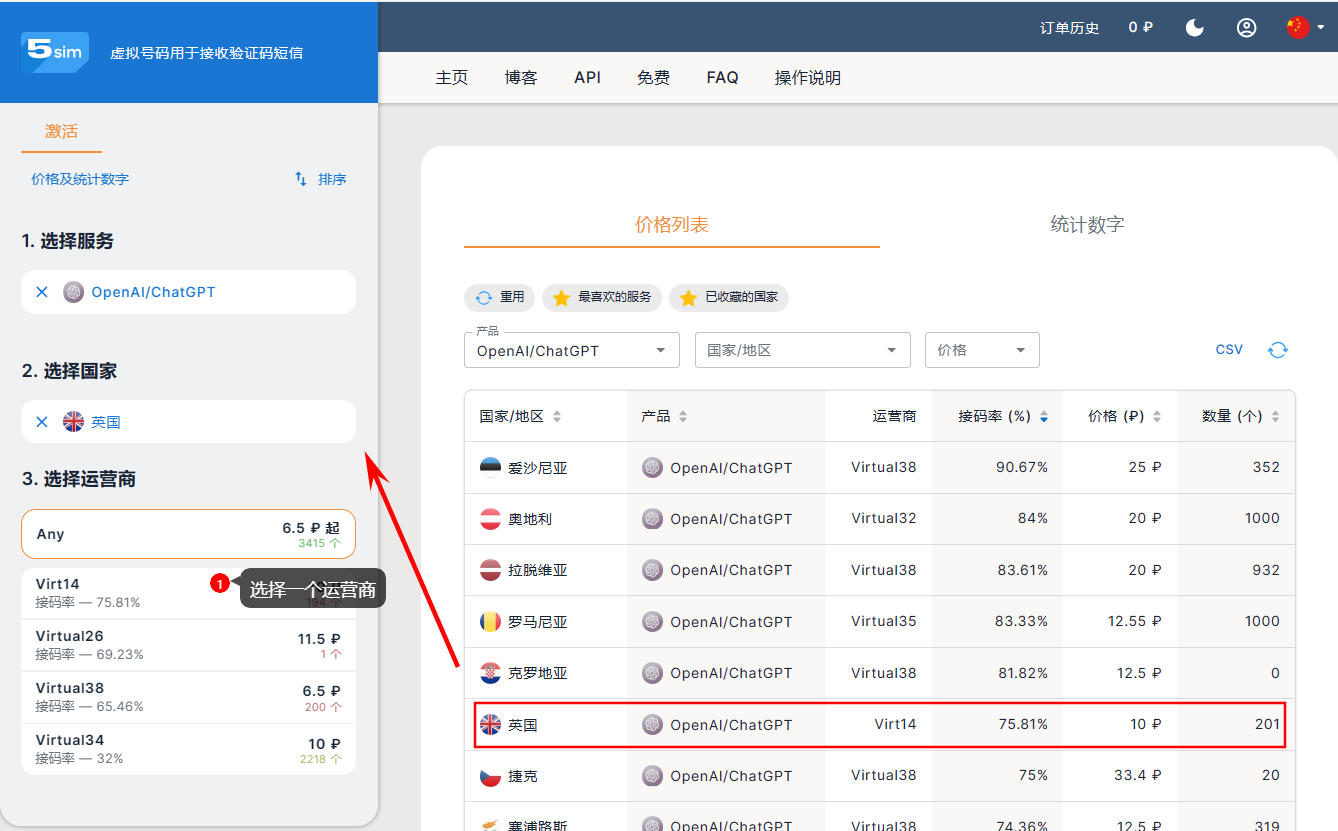Screen dimensions: 1338x831
Task: Select the Virtual38 operator option
Action: click(x=188, y=697)
